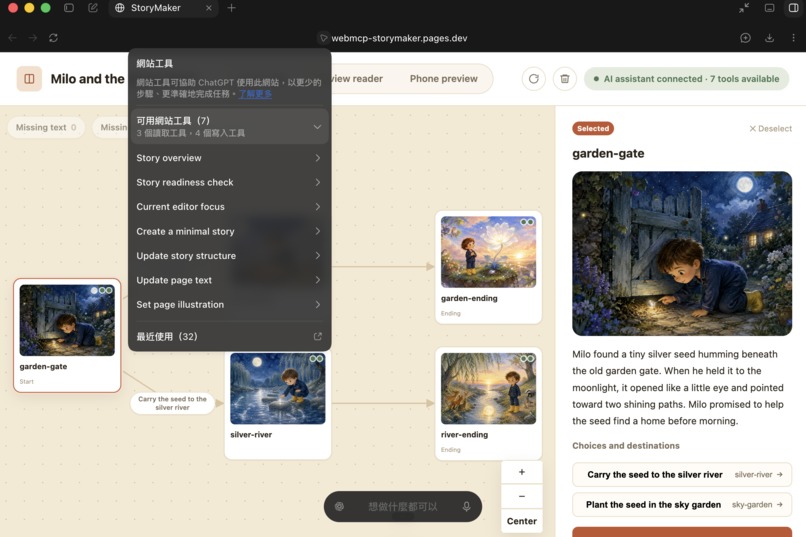806x537 pixels.
Task: Open a new tab with the plus icon
Action: click(x=231, y=8)
